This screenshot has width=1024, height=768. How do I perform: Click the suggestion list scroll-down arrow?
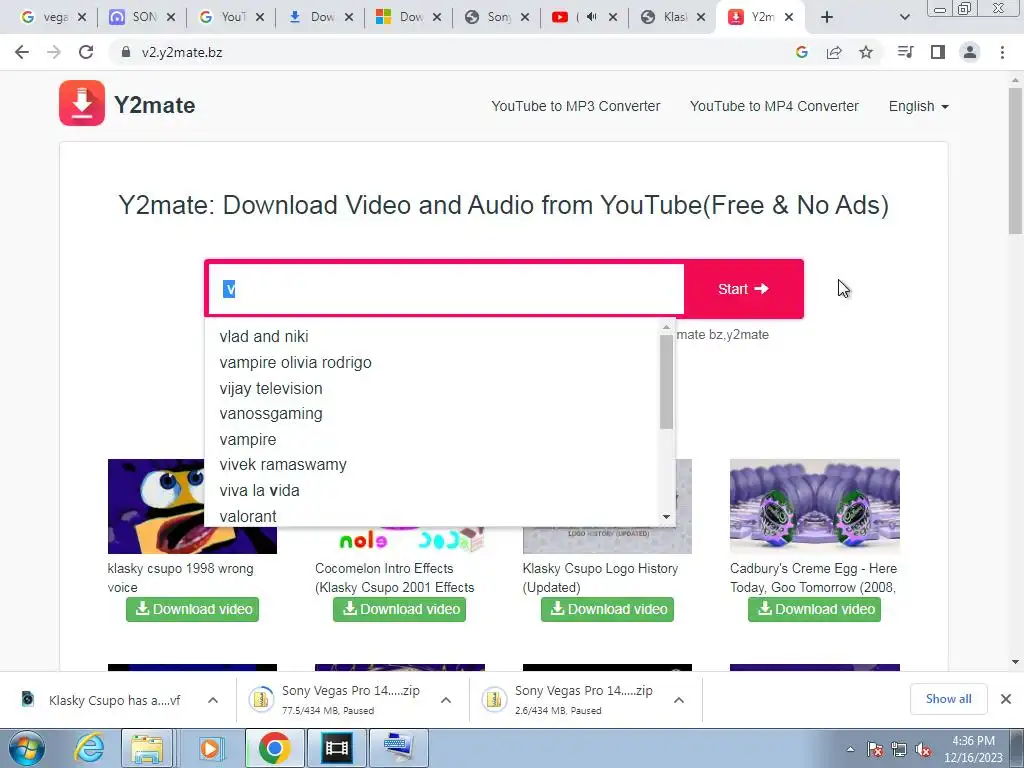[x=666, y=517]
